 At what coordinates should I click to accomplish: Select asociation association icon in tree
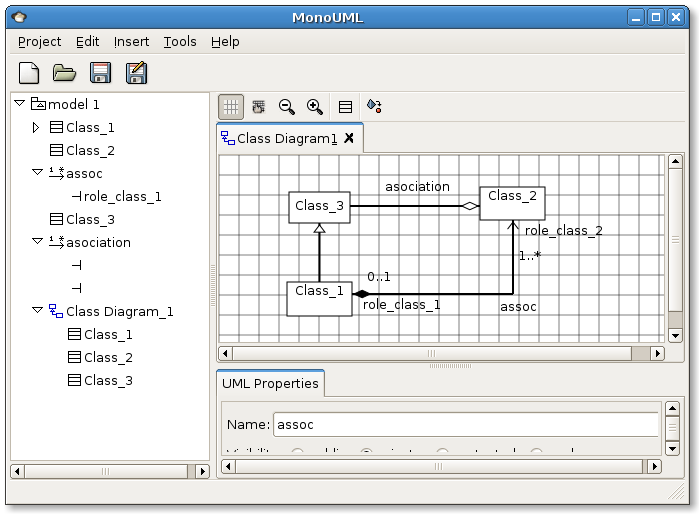57,242
